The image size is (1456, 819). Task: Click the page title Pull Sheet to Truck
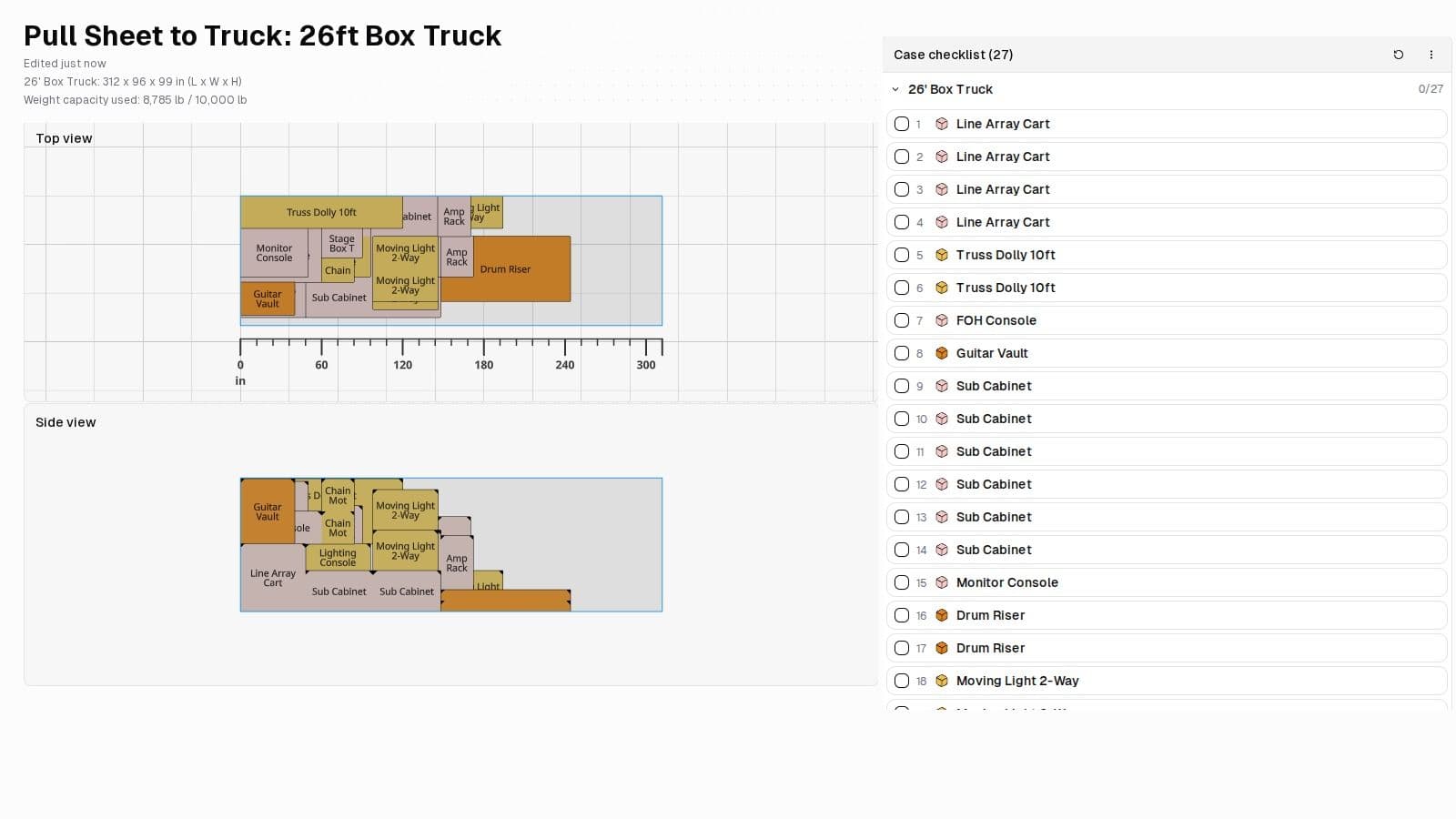(x=262, y=35)
